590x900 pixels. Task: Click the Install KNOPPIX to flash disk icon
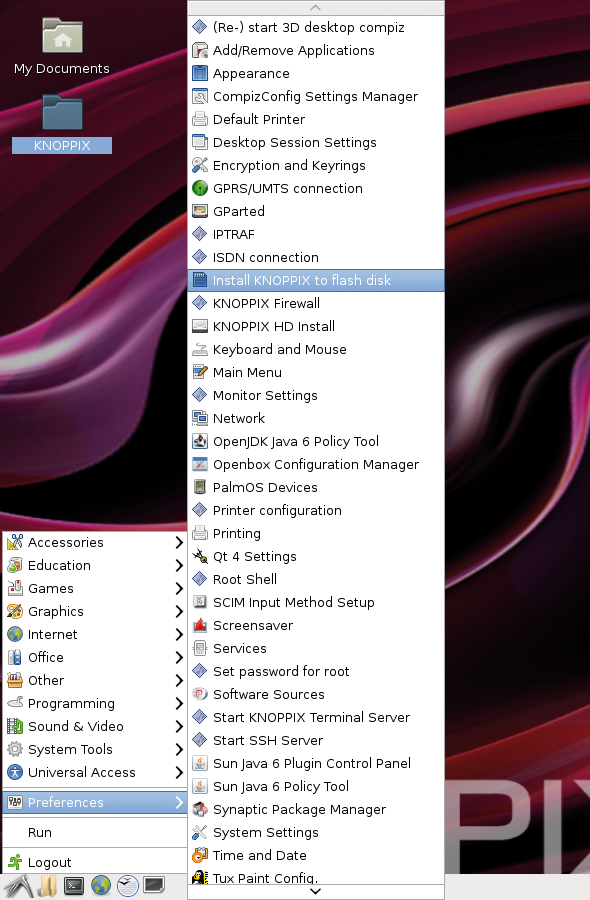click(x=200, y=280)
